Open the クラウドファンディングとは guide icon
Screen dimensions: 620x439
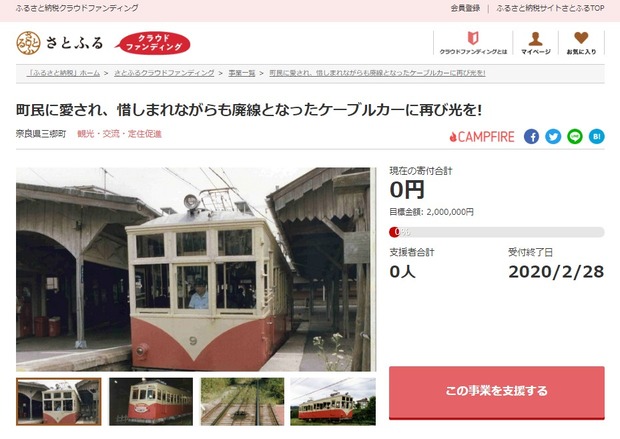click(x=473, y=38)
